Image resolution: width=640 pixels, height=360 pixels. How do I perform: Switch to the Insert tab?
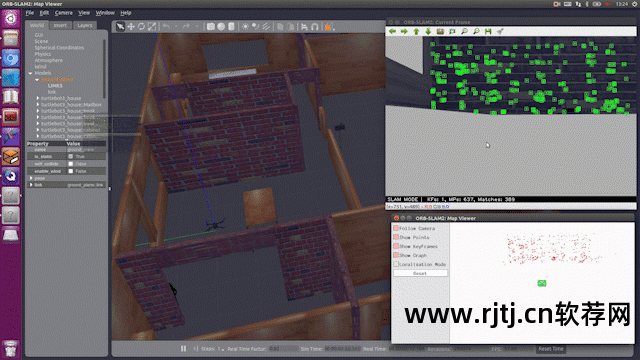[x=60, y=25]
